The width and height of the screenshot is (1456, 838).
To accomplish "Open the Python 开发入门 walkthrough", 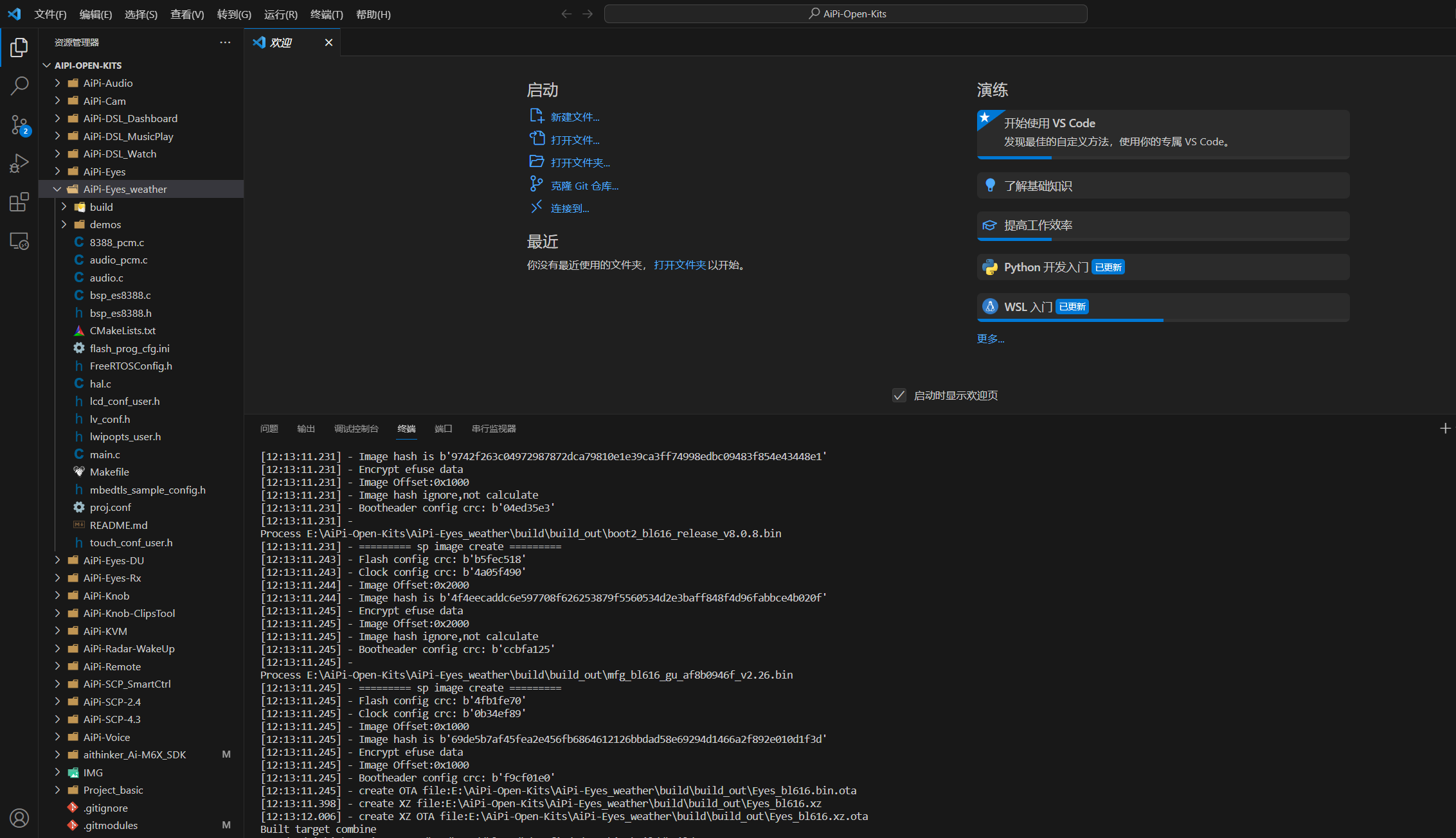I will click(x=1163, y=267).
